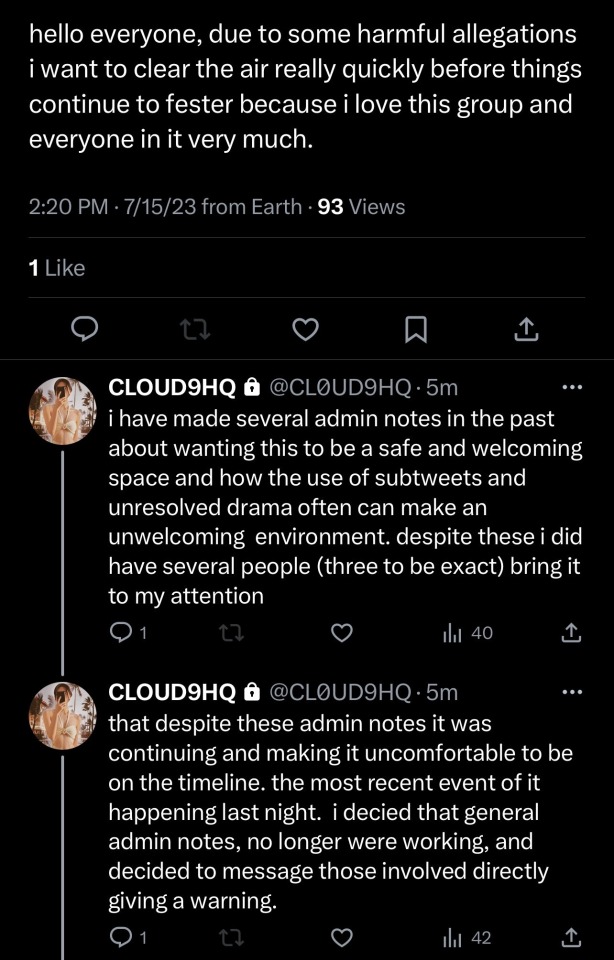
Task: Reply to the second CLOUD9HQ reply
Action: 120,937
